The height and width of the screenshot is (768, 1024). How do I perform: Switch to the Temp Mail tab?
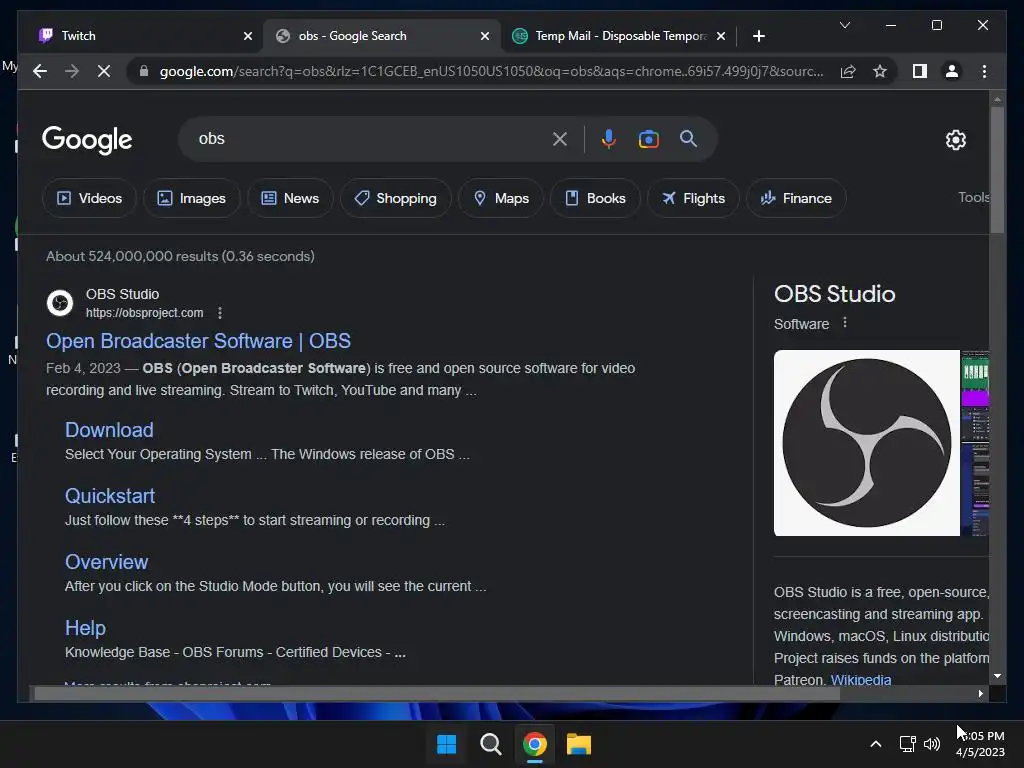[619, 36]
